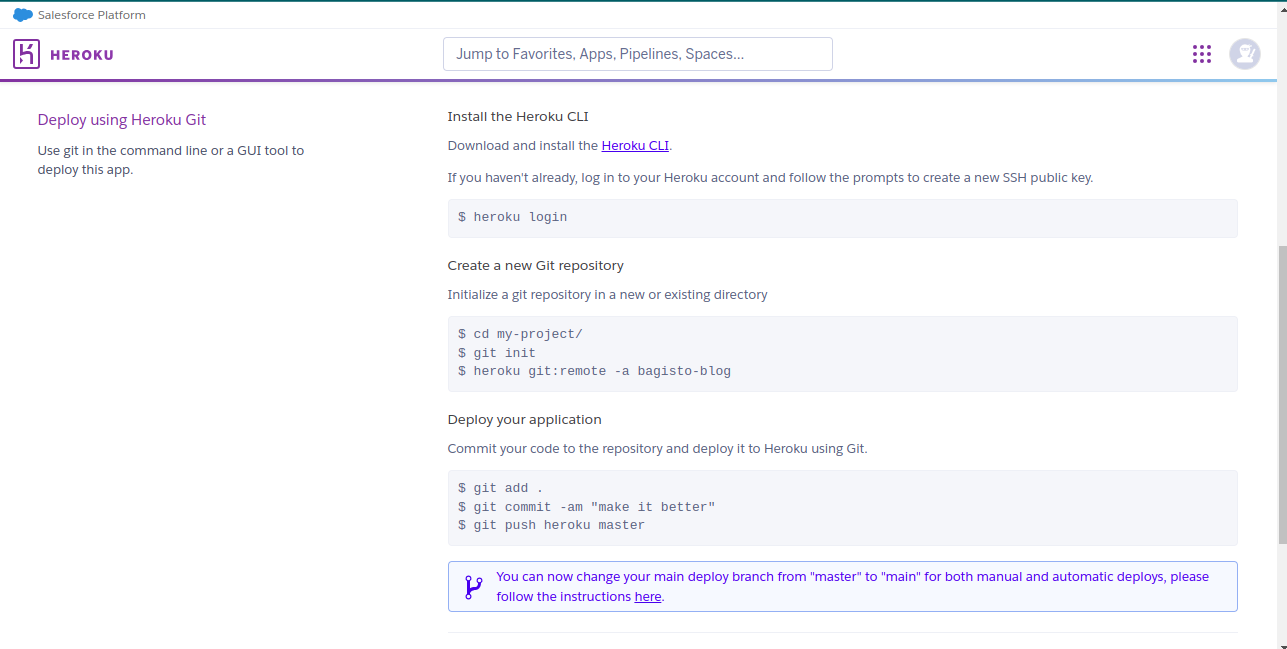Click the 'heroku git:remote -a bagisto-blog' line
The height and width of the screenshot is (649, 1287).
click(x=602, y=371)
